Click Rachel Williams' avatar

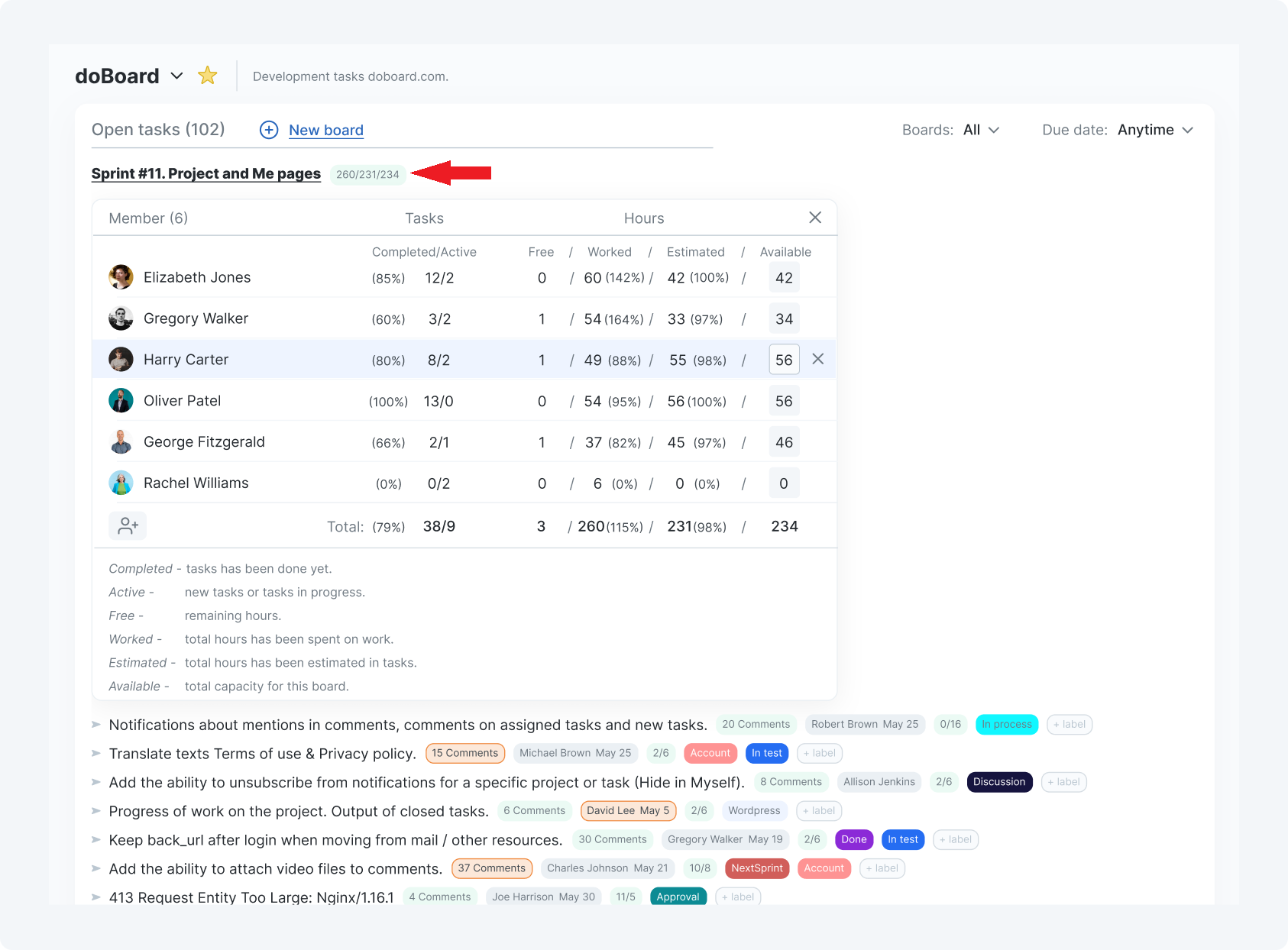[x=121, y=483]
